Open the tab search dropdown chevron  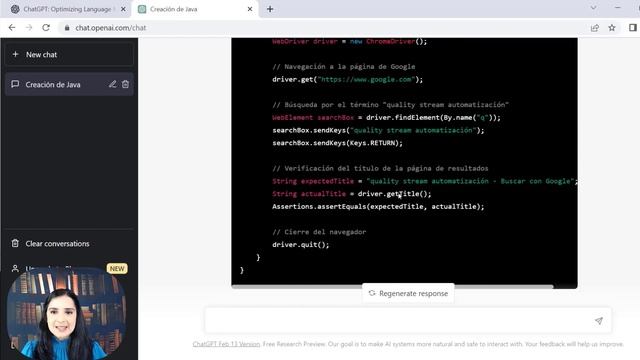coord(593,8)
